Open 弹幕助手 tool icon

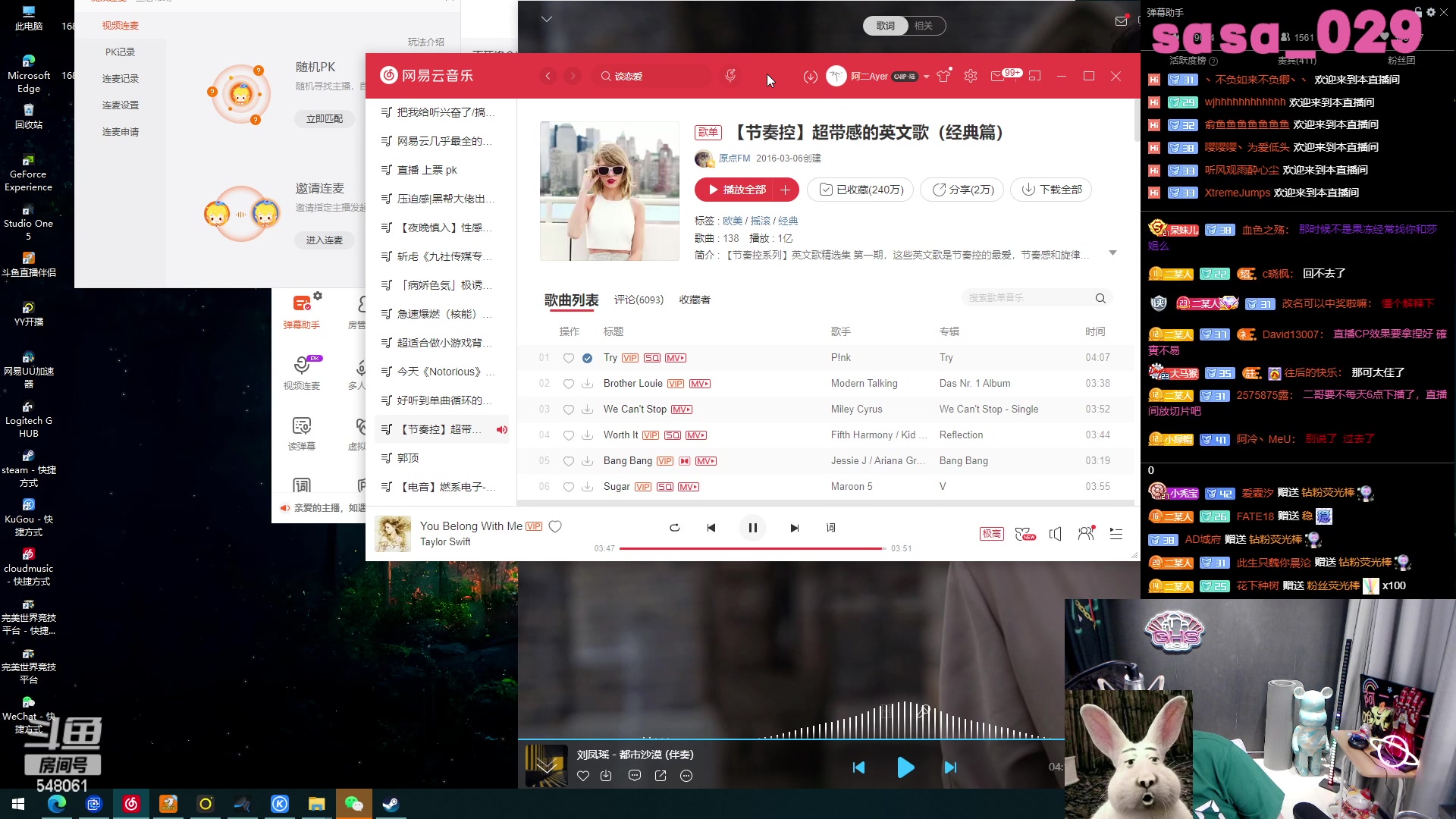point(302,311)
